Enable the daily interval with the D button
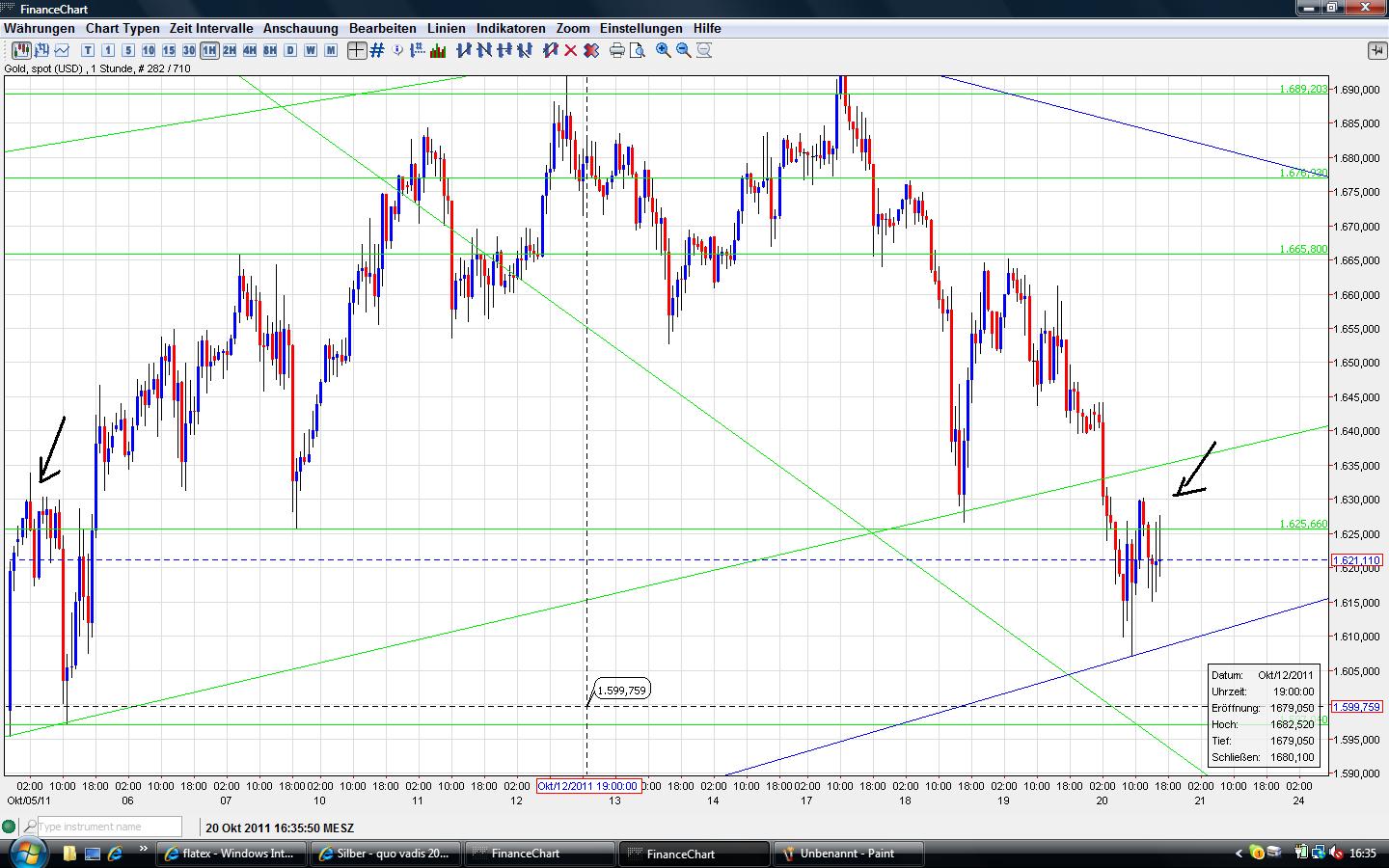This screenshot has height=868, width=1389. pos(289,50)
